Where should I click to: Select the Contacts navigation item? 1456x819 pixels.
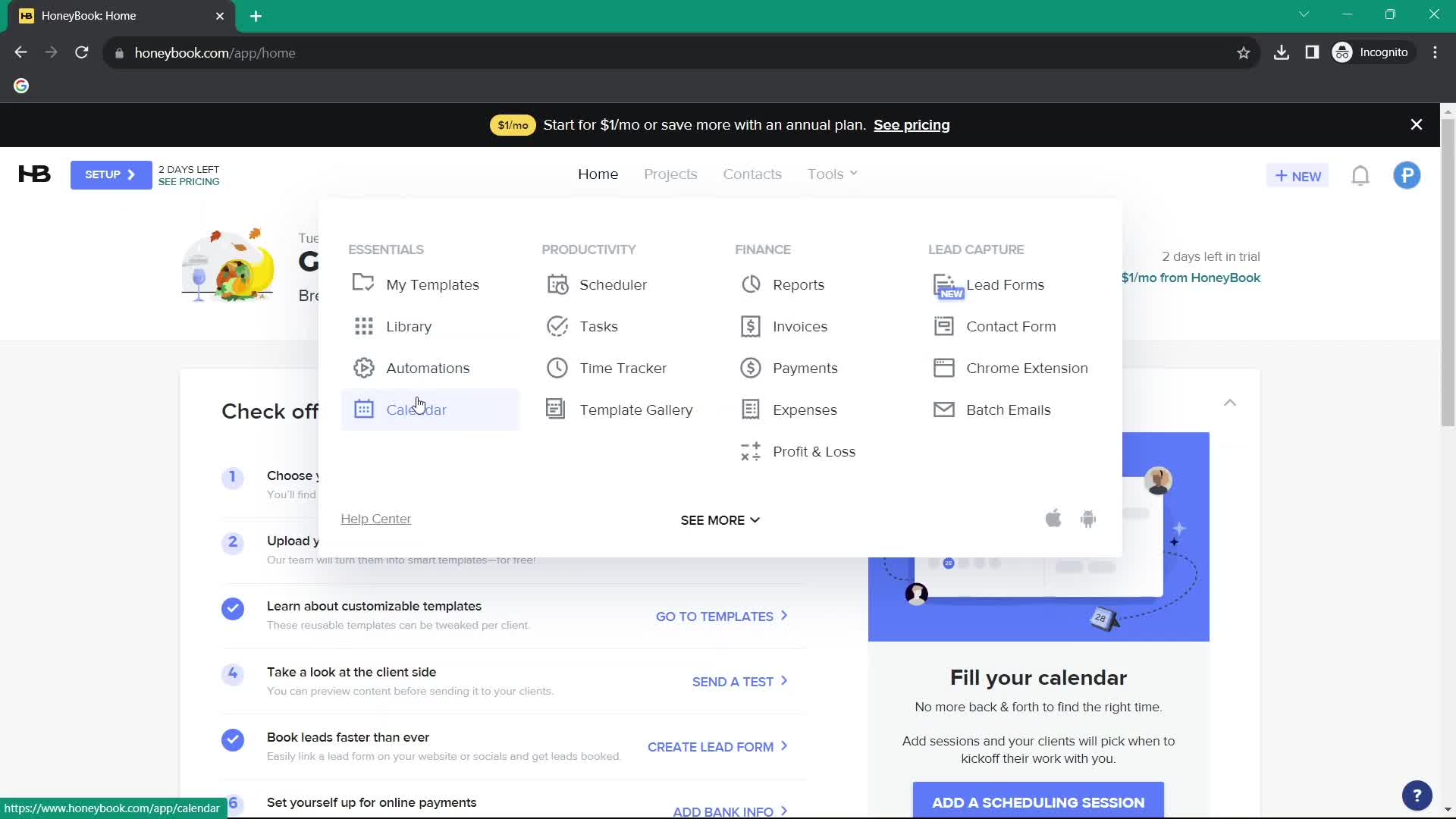[752, 173]
